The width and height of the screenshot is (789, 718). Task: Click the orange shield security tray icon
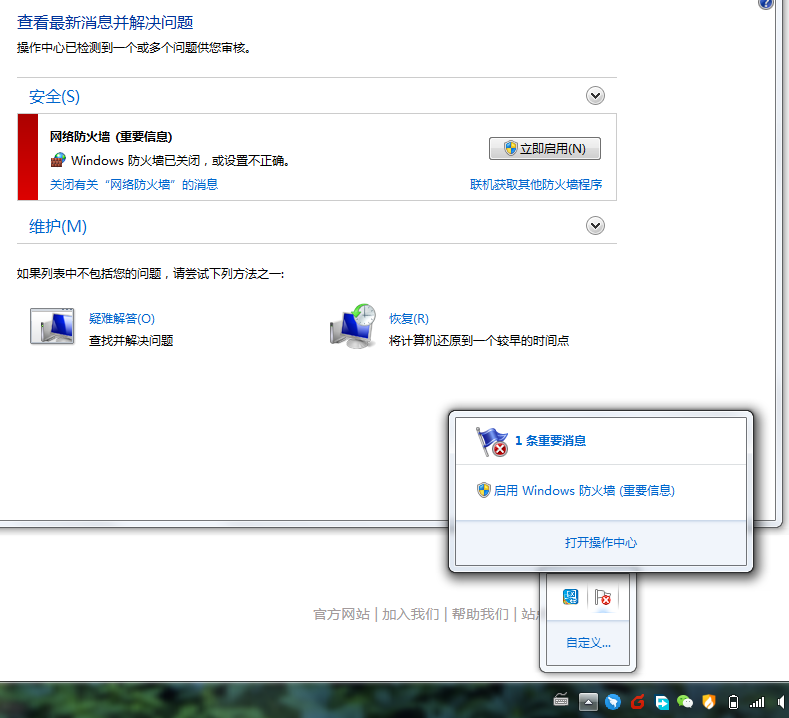(709, 701)
